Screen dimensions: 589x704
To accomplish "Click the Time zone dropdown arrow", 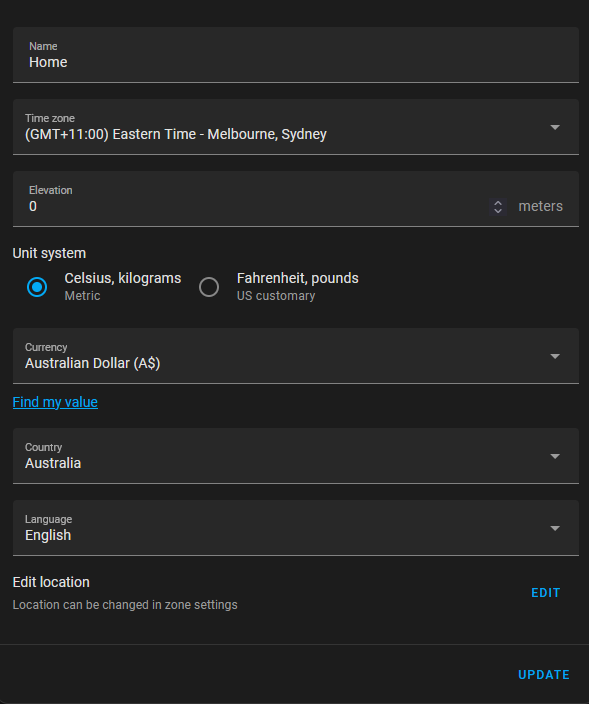I will (x=555, y=128).
